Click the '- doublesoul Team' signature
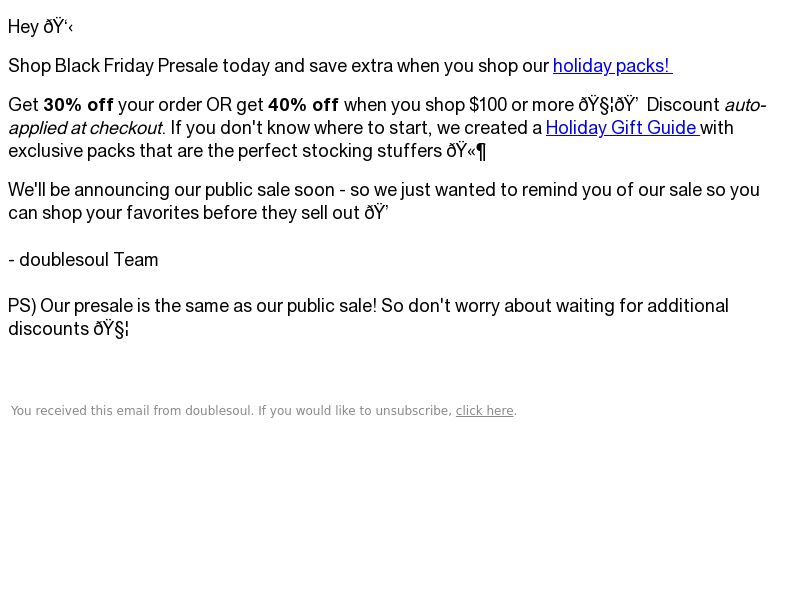 [83, 260]
